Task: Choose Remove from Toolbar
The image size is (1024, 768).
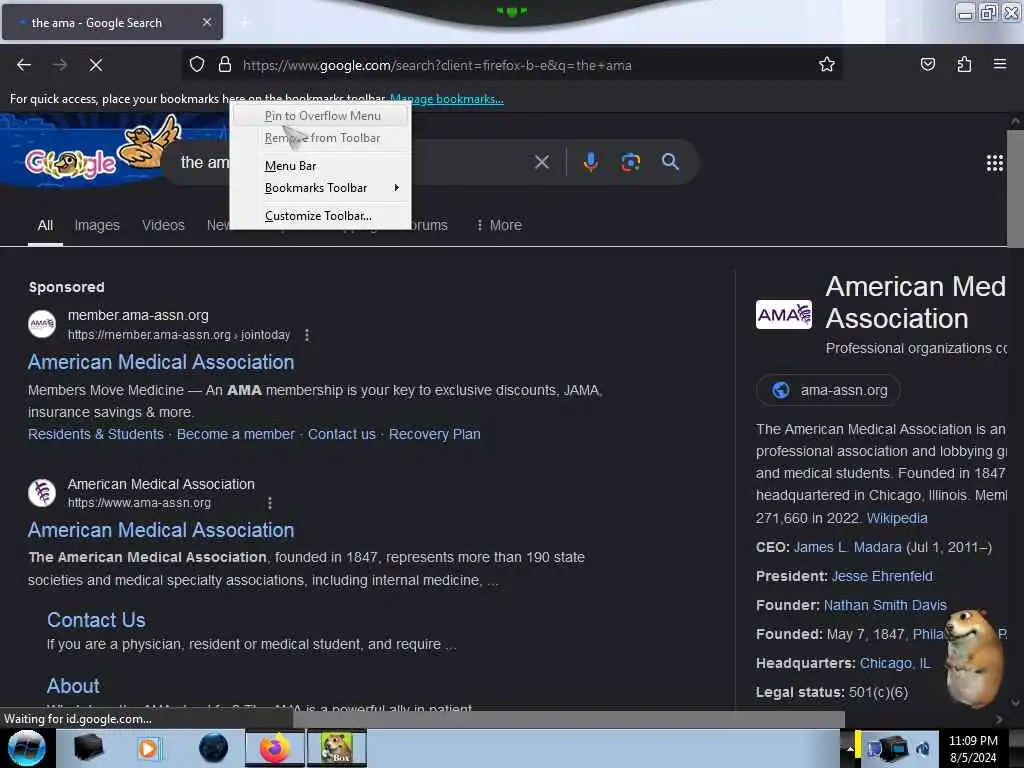Action: (x=321, y=138)
